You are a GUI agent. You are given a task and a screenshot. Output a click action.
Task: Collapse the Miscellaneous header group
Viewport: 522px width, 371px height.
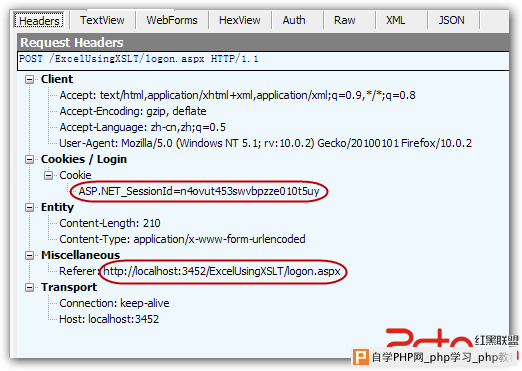click(x=30, y=255)
